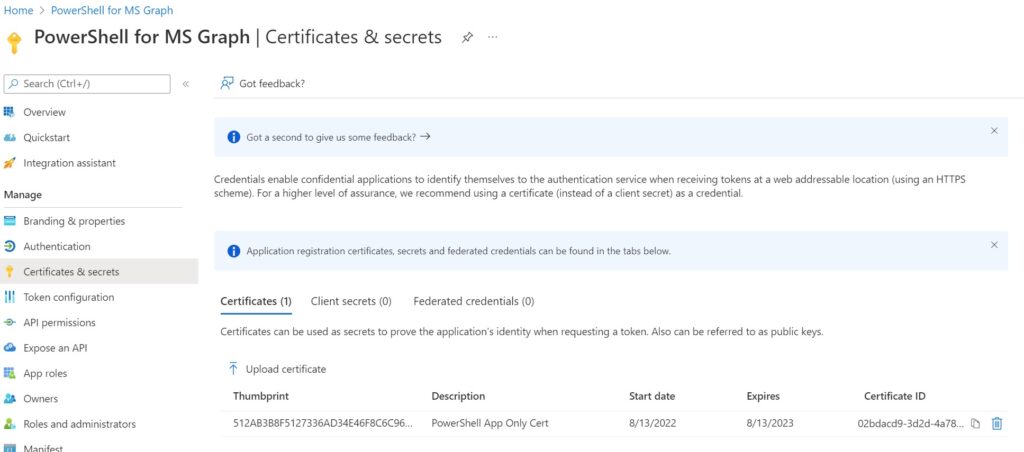Open the more options ellipsis in header
The image size is (1024, 452).
(x=492, y=37)
